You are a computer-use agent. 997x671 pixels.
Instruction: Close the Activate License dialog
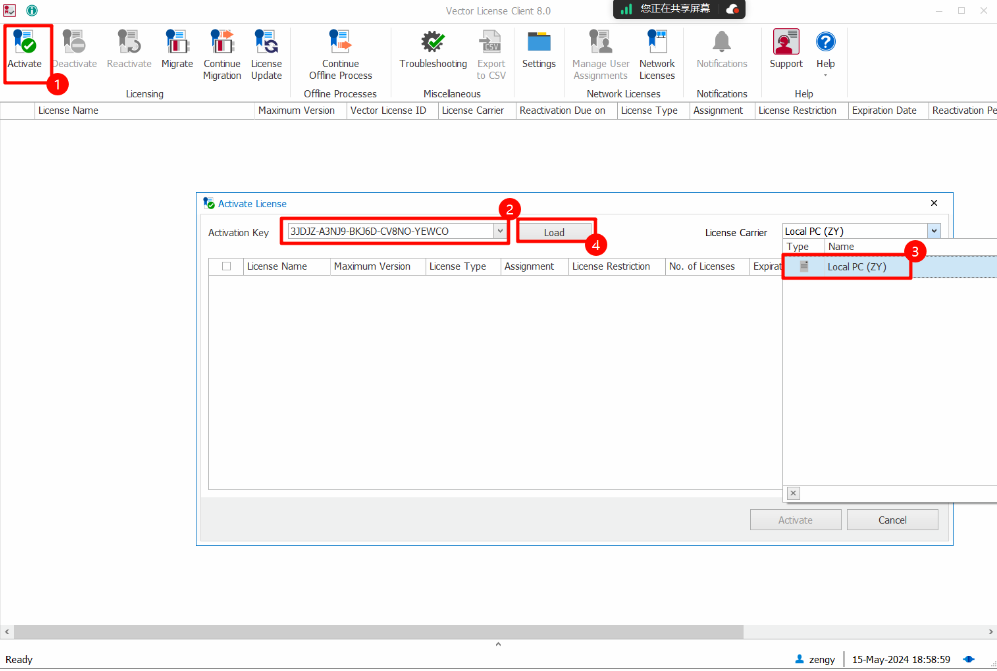tap(934, 203)
